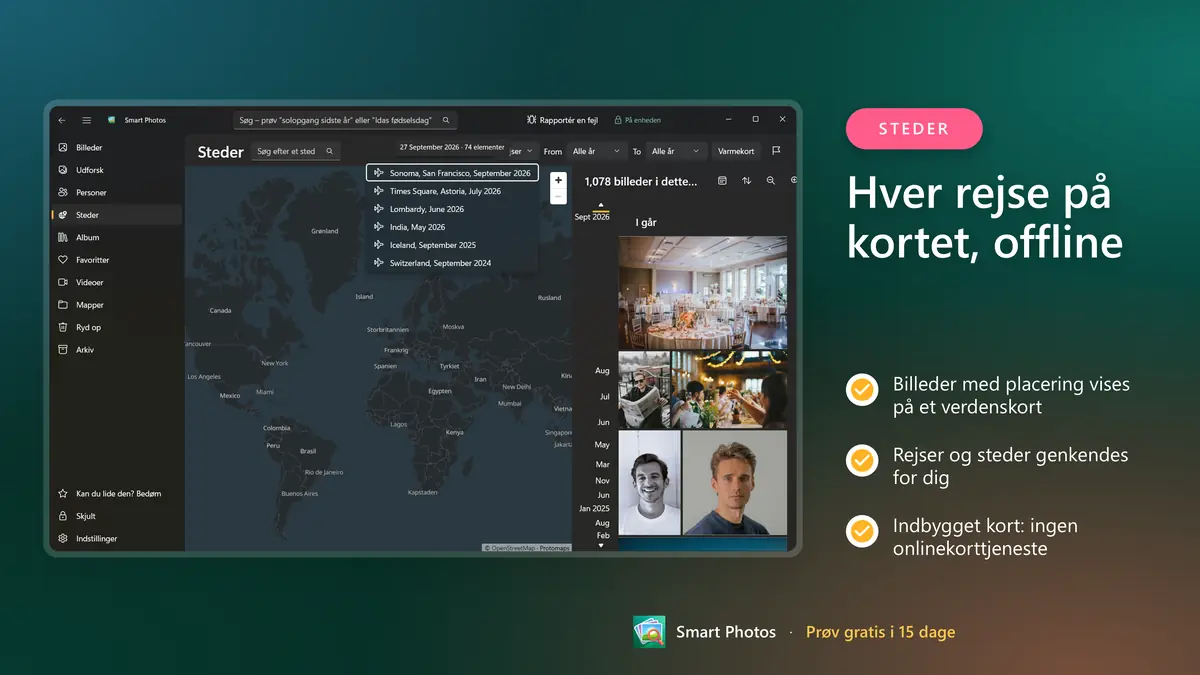
Task: Zoom out the map with minus button
Action: [x=558, y=197]
